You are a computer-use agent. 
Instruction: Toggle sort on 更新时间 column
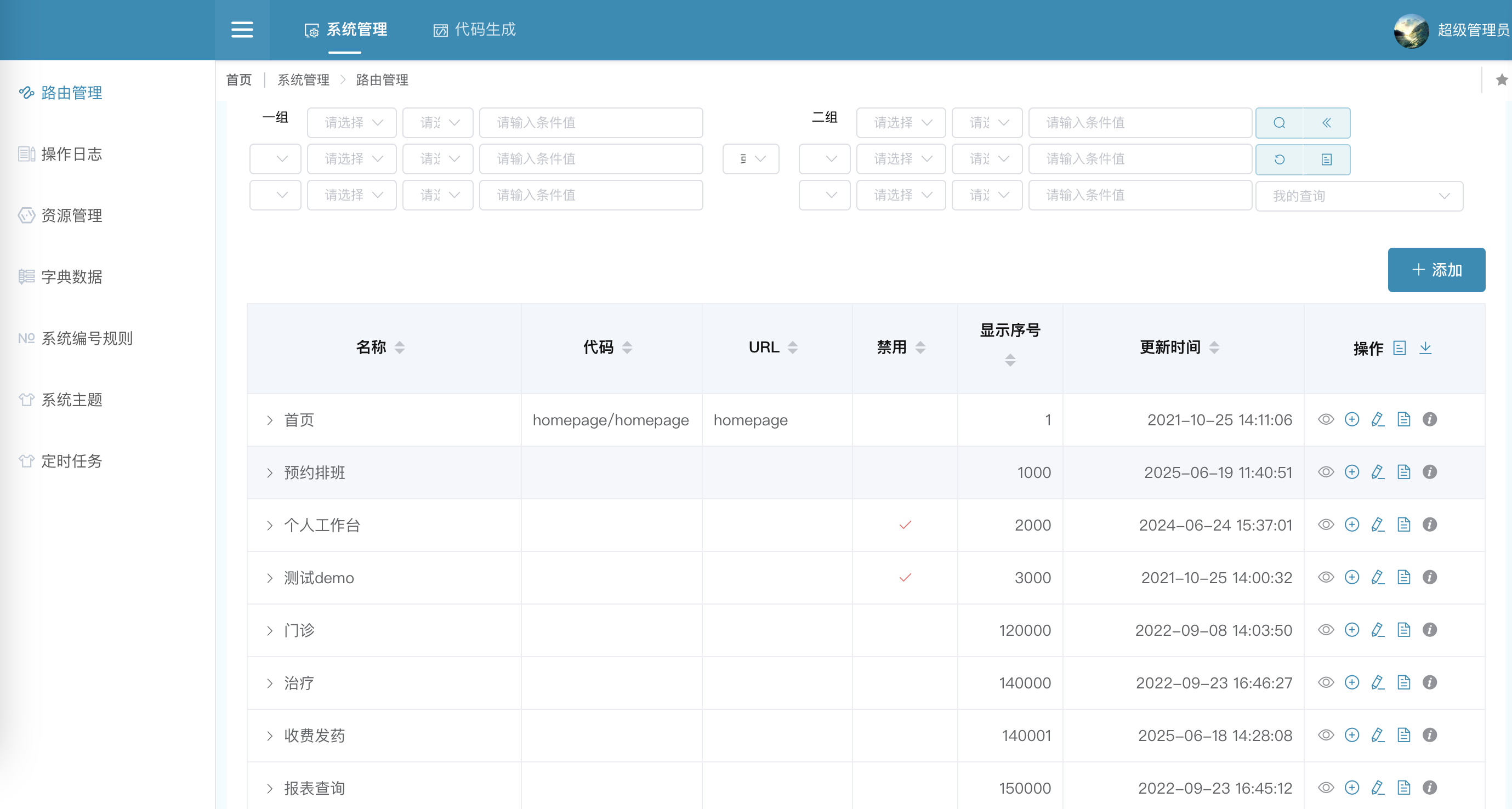(1214, 347)
